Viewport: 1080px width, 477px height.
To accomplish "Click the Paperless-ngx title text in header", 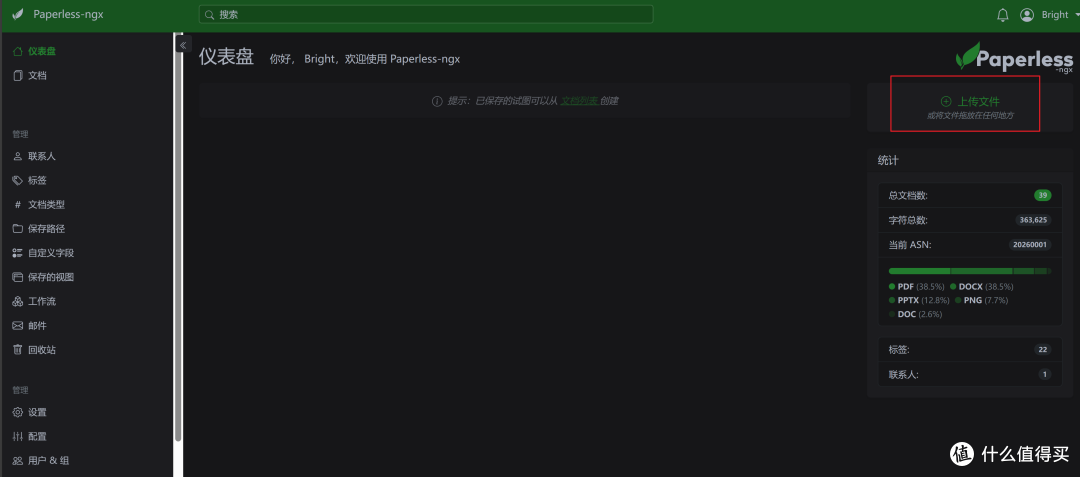I will click(x=68, y=14).
